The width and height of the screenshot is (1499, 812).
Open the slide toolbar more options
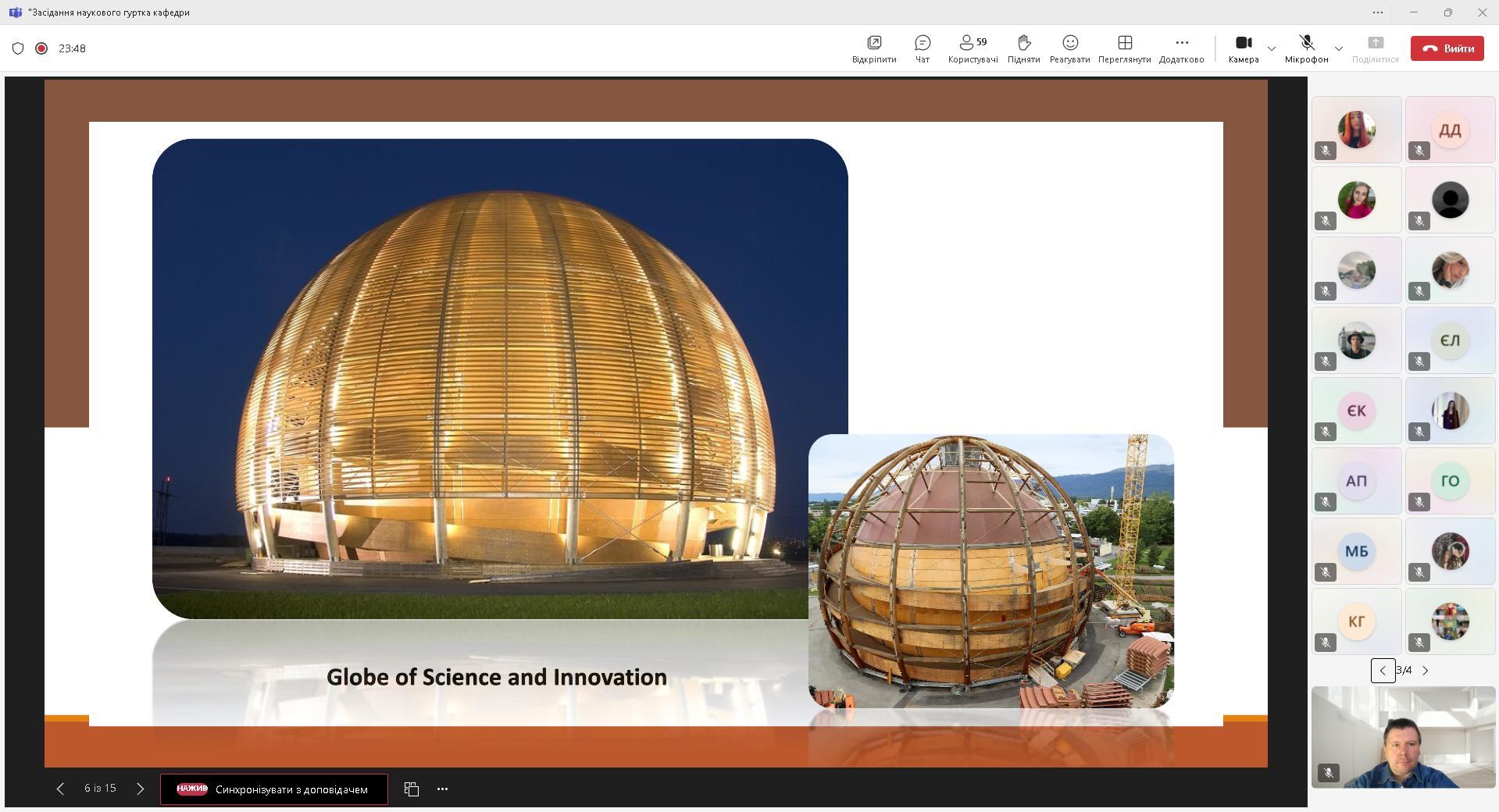pyautogui.click(x=443, y=789)
